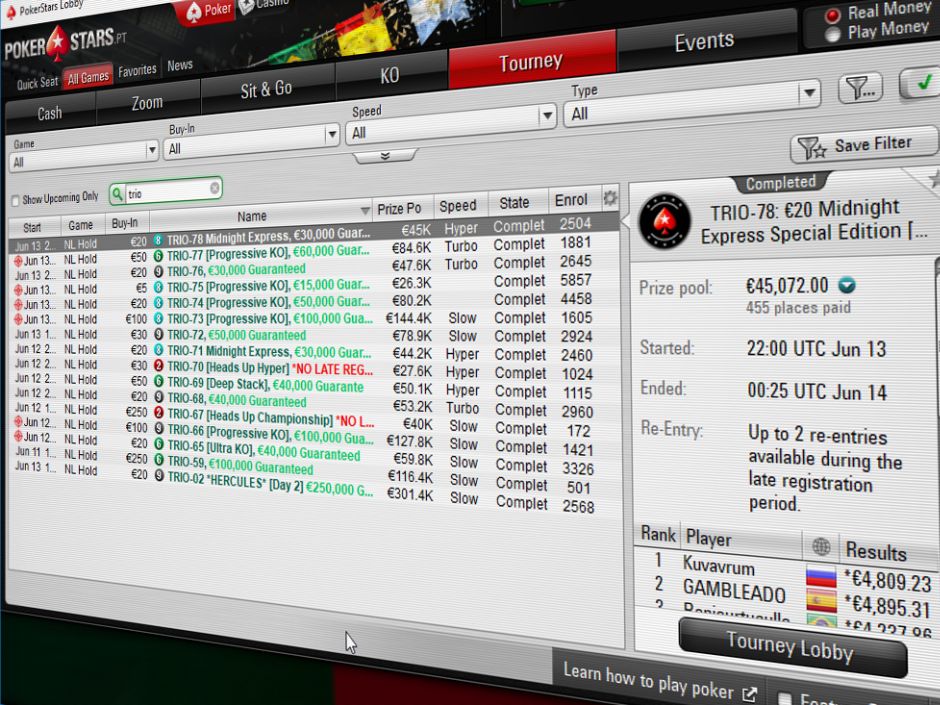Click the 8-max badge on the TRIO-78 row
Image resolution: width=940 pixels, height=705 pixels.
[x=158, y=240]
